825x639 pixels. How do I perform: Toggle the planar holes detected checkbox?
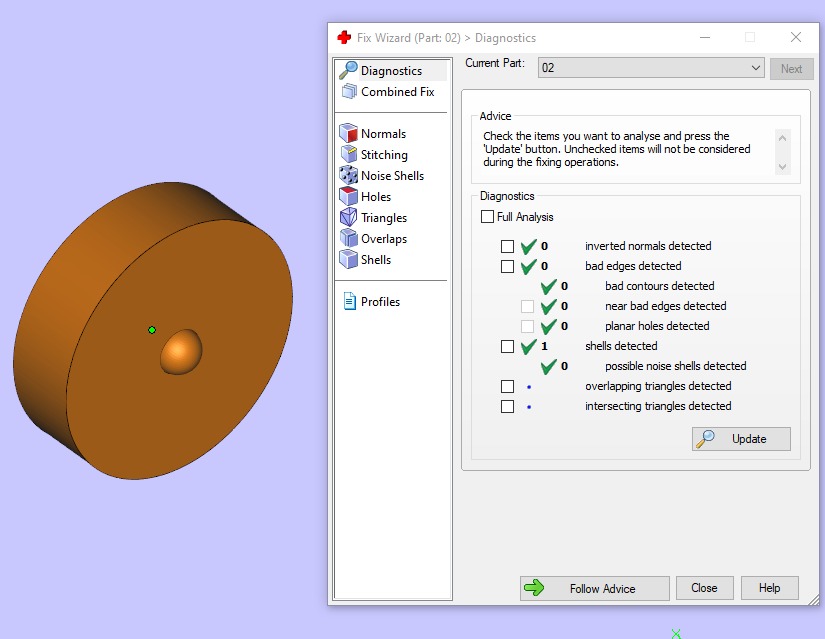point(527,326)
